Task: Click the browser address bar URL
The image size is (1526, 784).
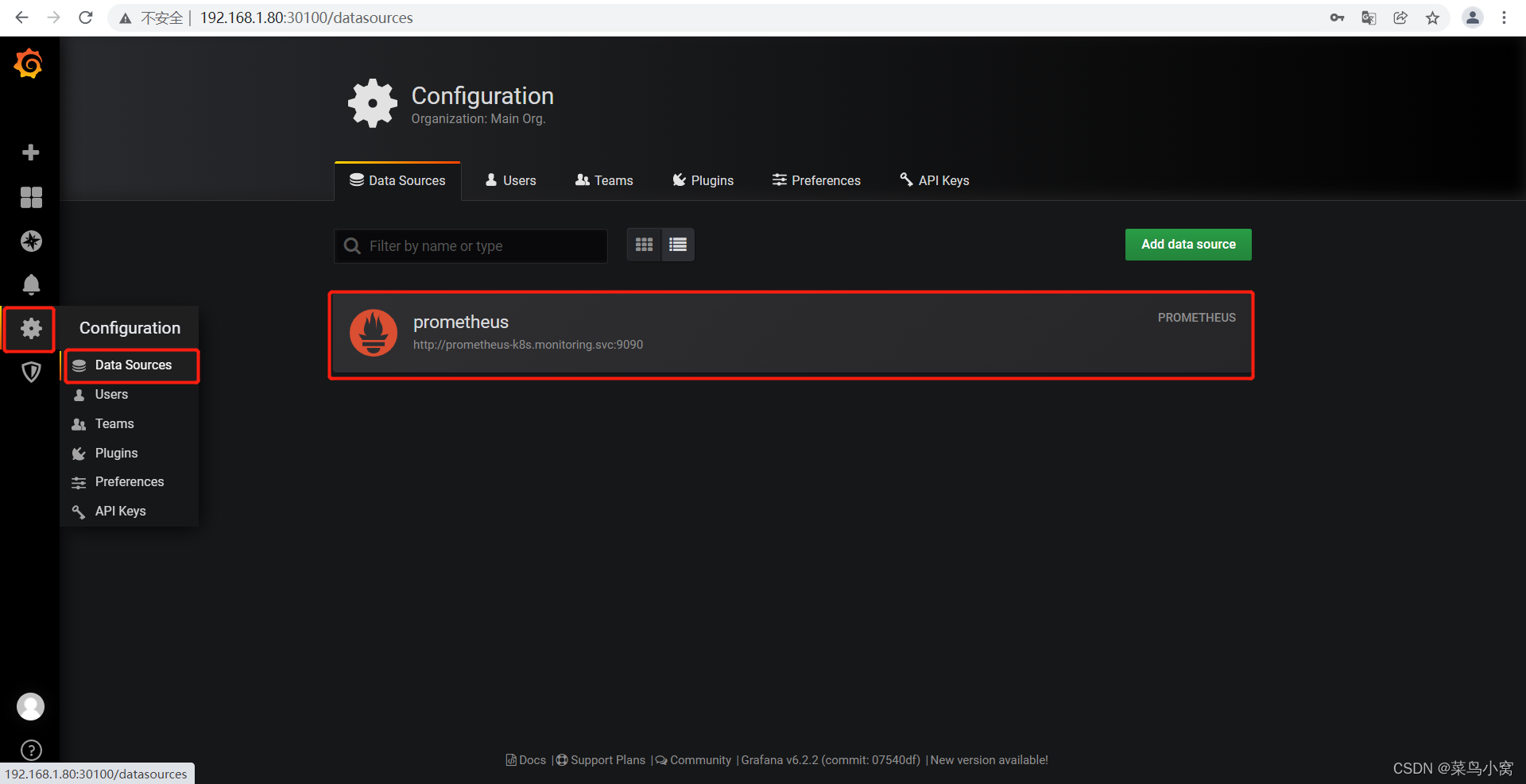Action: 306,17
